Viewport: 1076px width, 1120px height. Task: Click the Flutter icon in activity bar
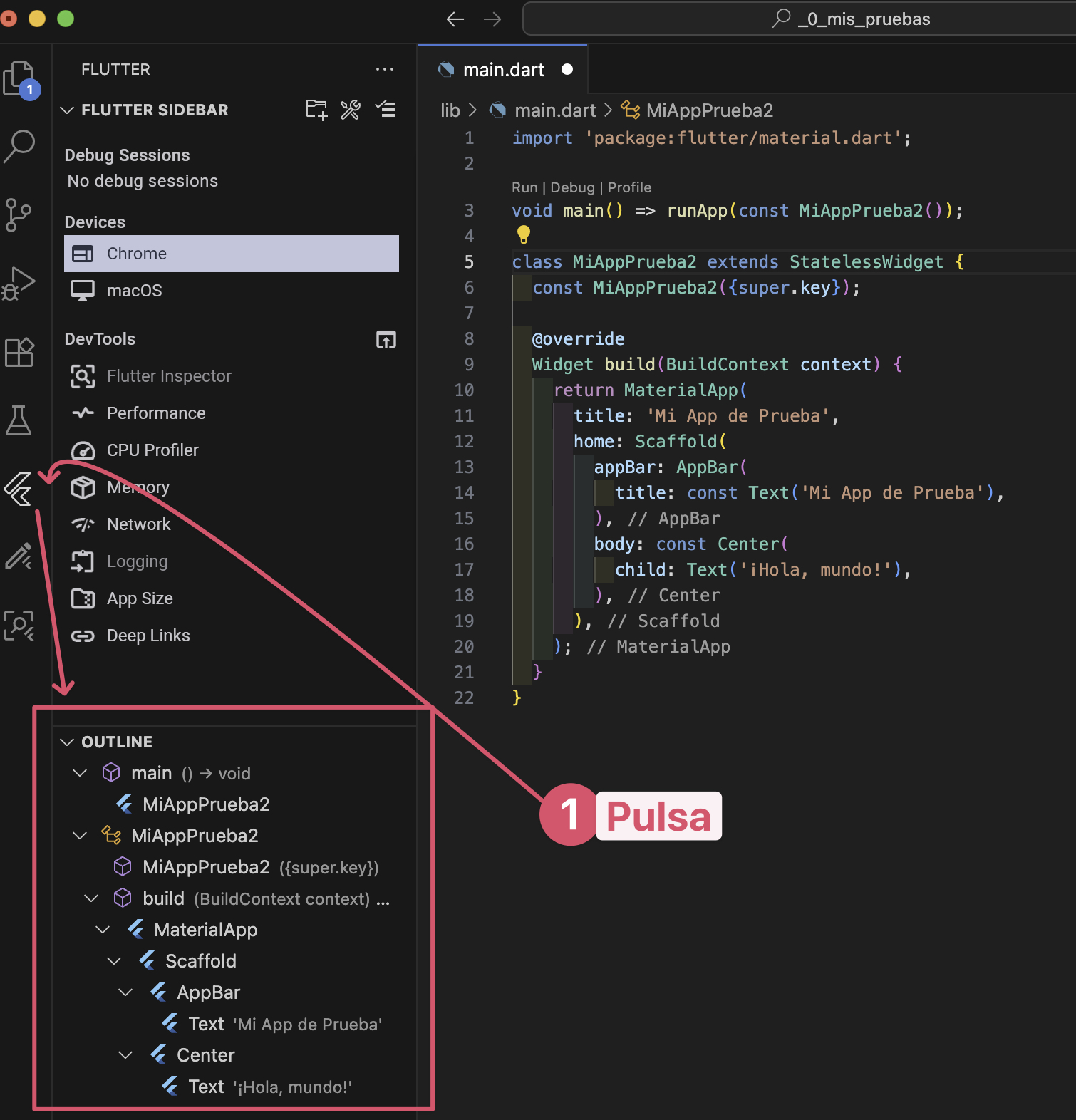point(19,489)
